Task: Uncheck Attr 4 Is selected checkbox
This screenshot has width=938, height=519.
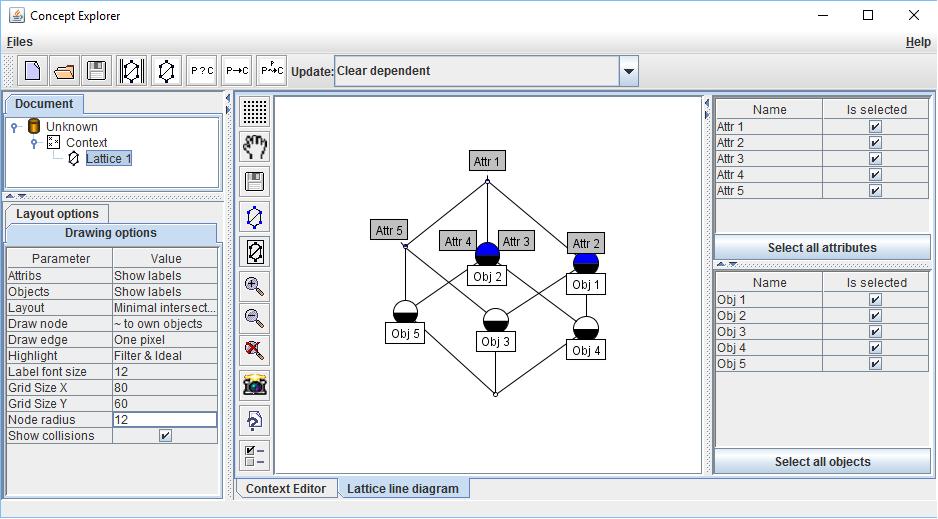Action: [x=875, y=175]
